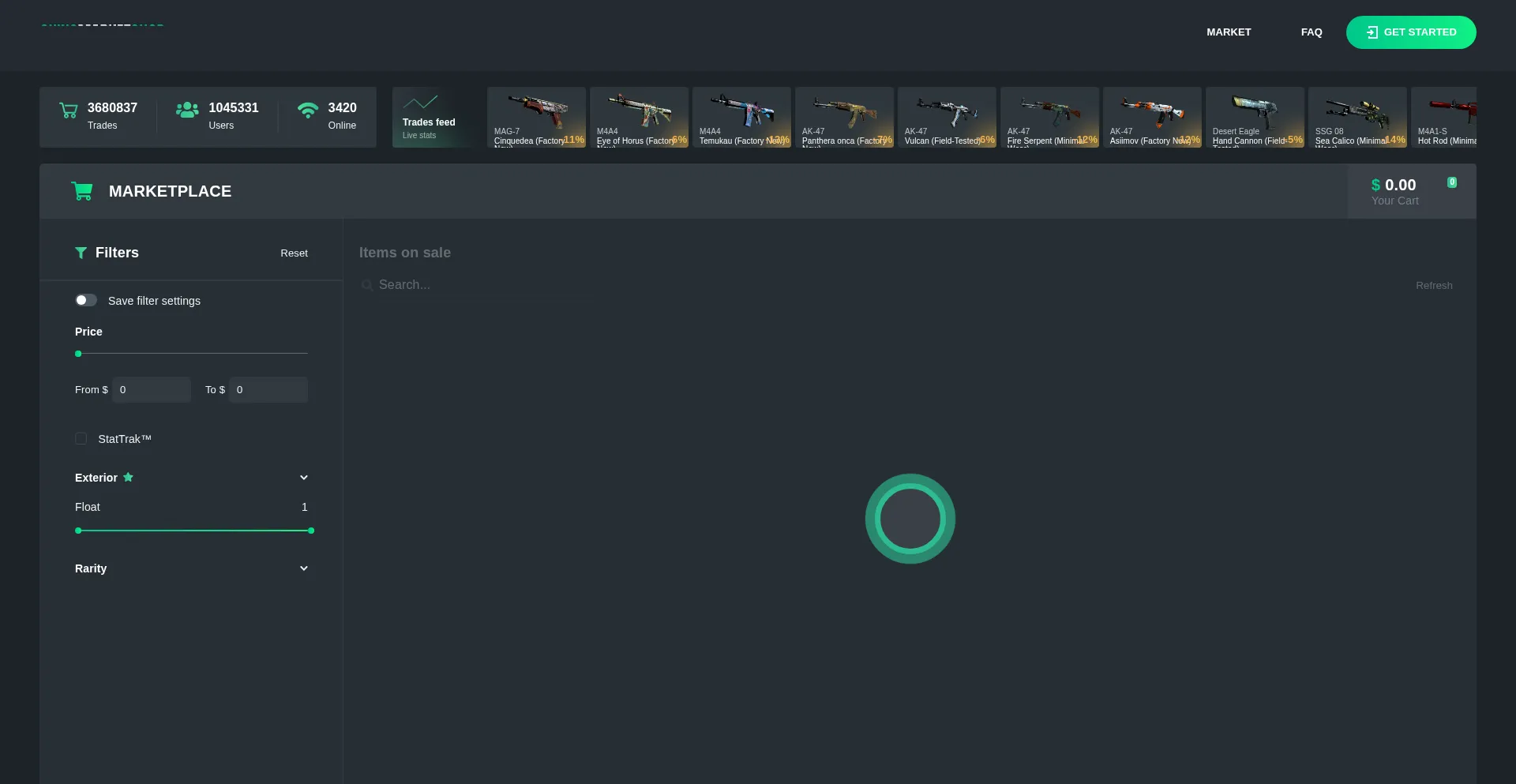The width and height of the screenshot is (1516, 784).
Task: Reset all filters
Action: tap(294, 253)
